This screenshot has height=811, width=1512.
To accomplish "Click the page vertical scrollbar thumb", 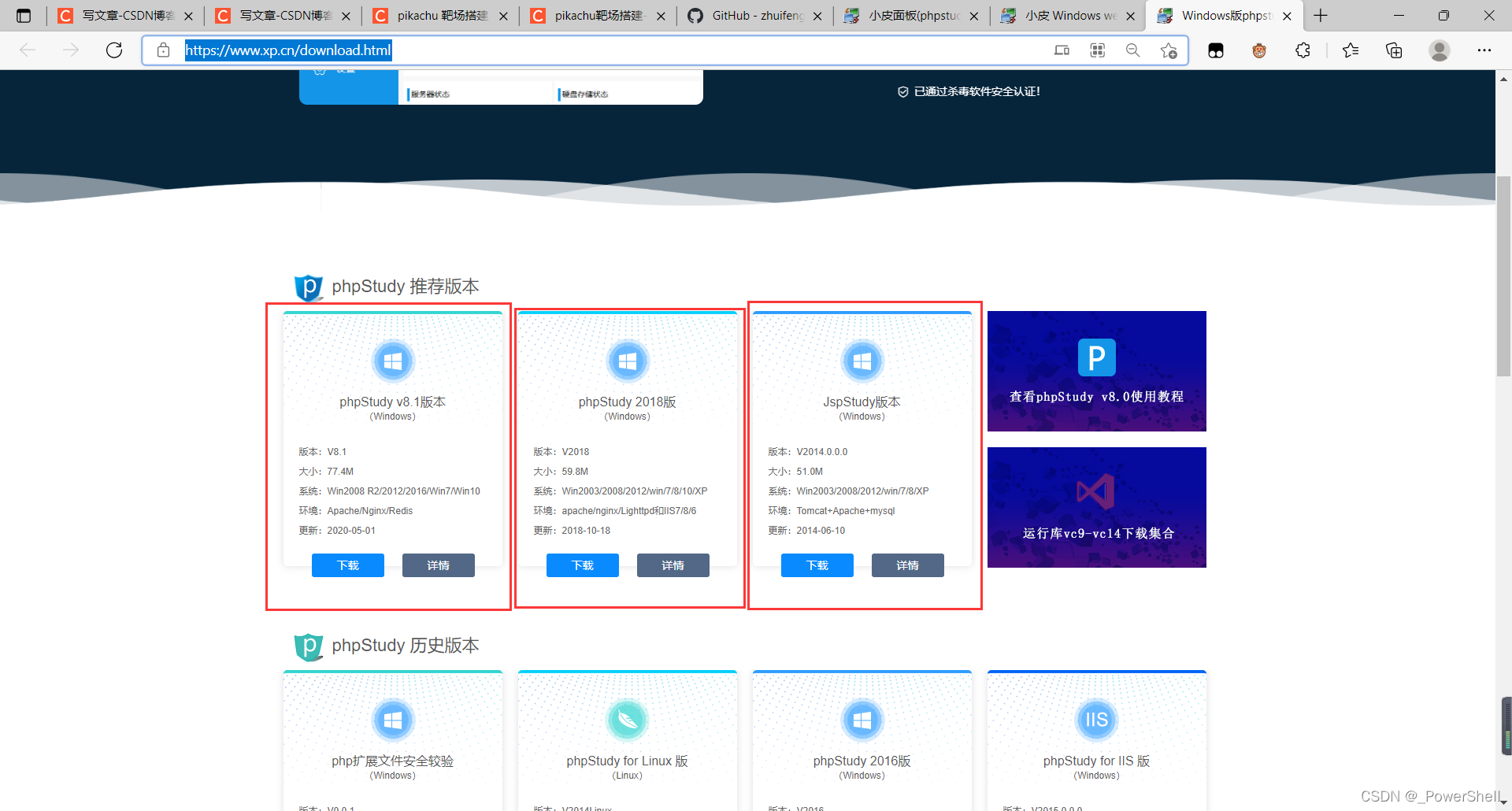I will tap(1503, 276).
